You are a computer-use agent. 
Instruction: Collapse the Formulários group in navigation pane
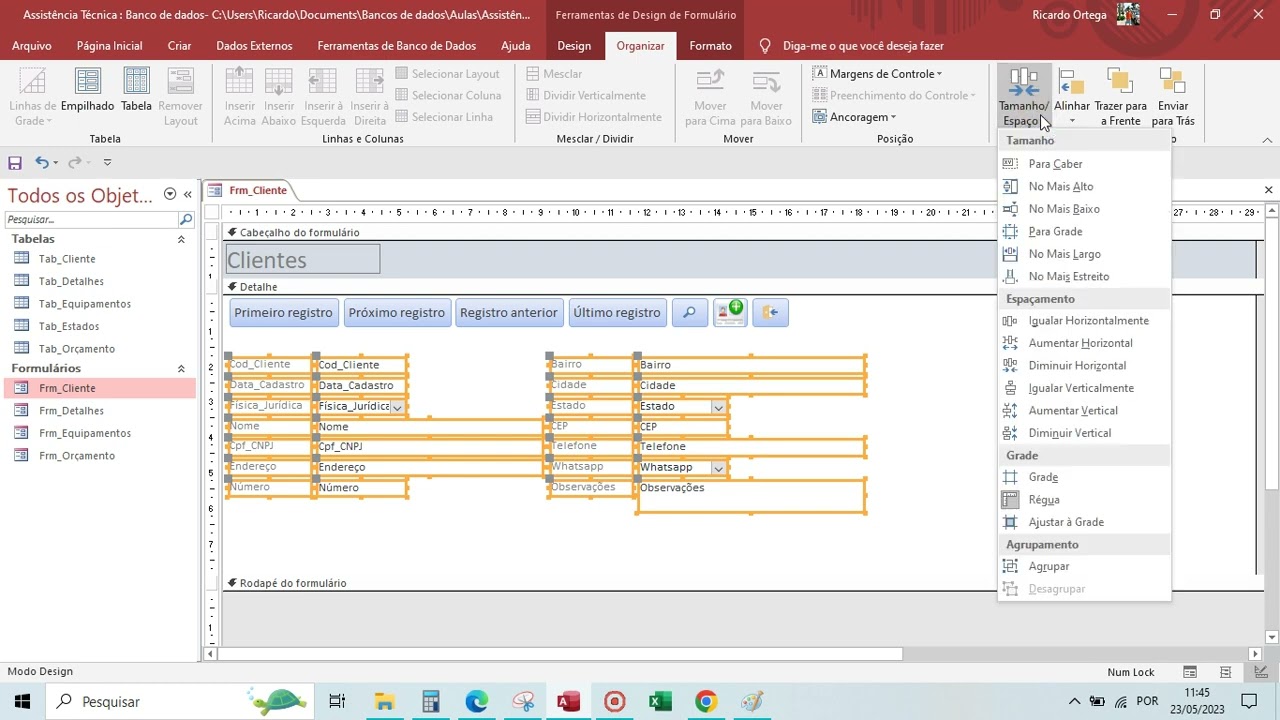[181, 369]
